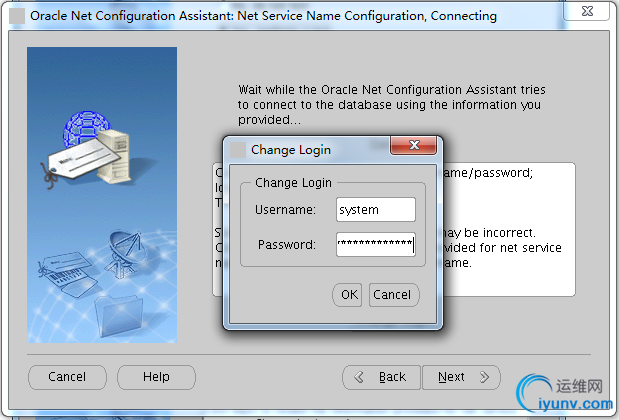Focus the Username field containing system
This screenshot has height=420, width=619.
pos(375,210)
